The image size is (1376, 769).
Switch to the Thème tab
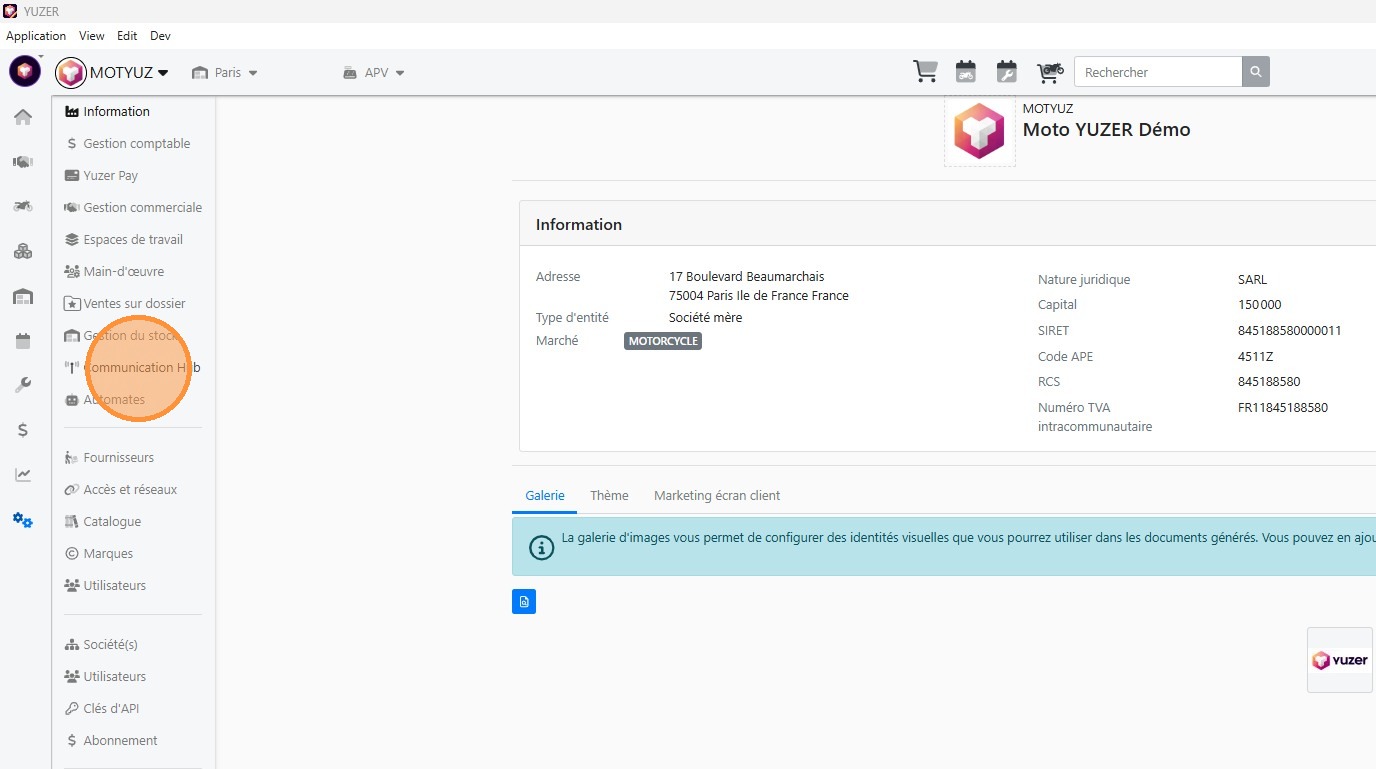pos(609,496)
